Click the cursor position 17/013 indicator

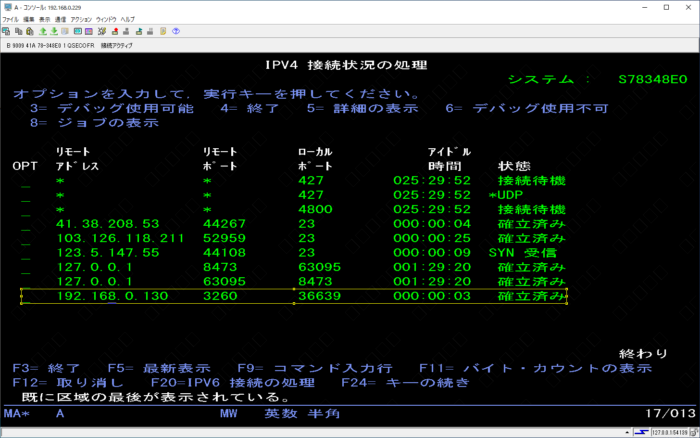tap(670, 413)
